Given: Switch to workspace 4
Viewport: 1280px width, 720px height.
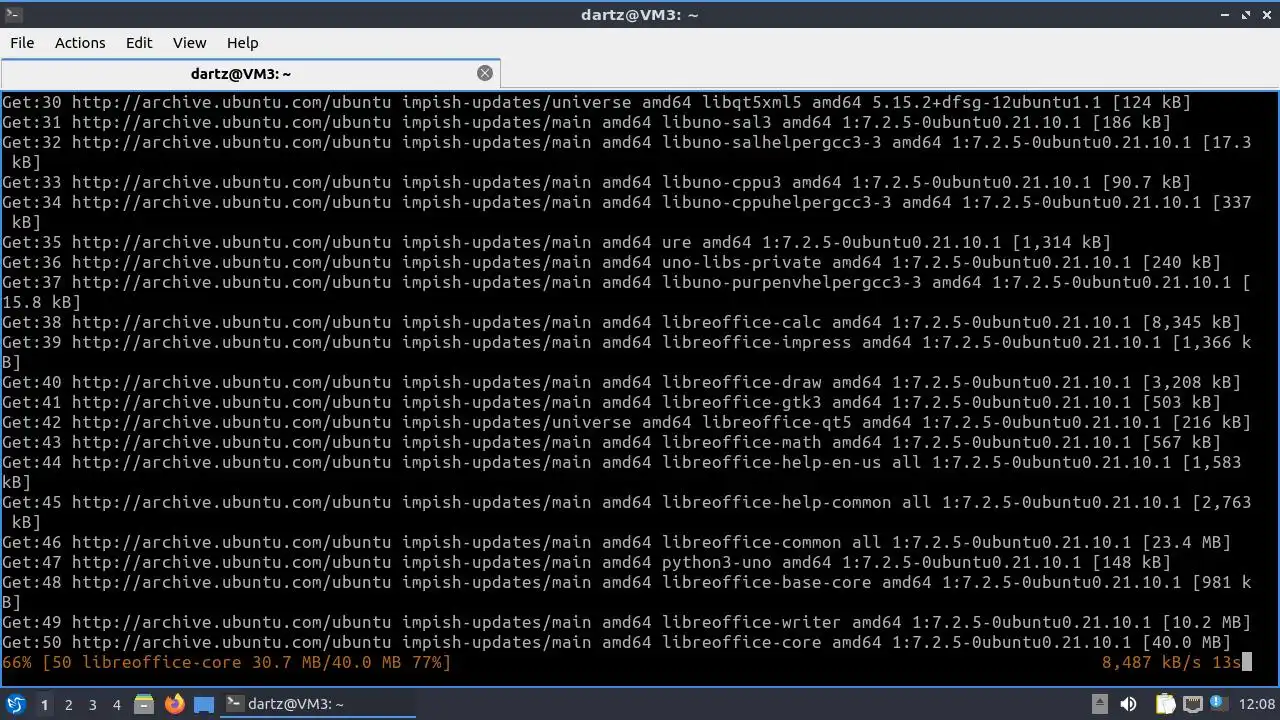Looking at the screenshot, I should click(116, 705).
